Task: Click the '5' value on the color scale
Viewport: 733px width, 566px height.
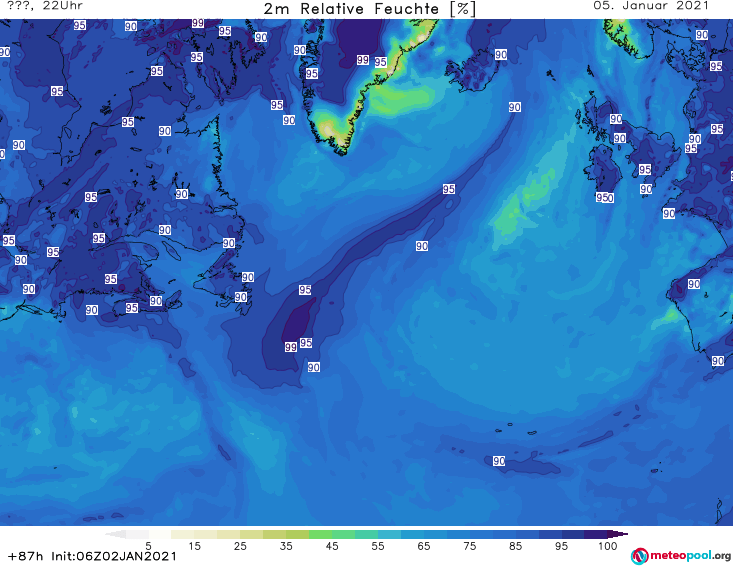Action: pyautogui.click(x=148, y=546)
